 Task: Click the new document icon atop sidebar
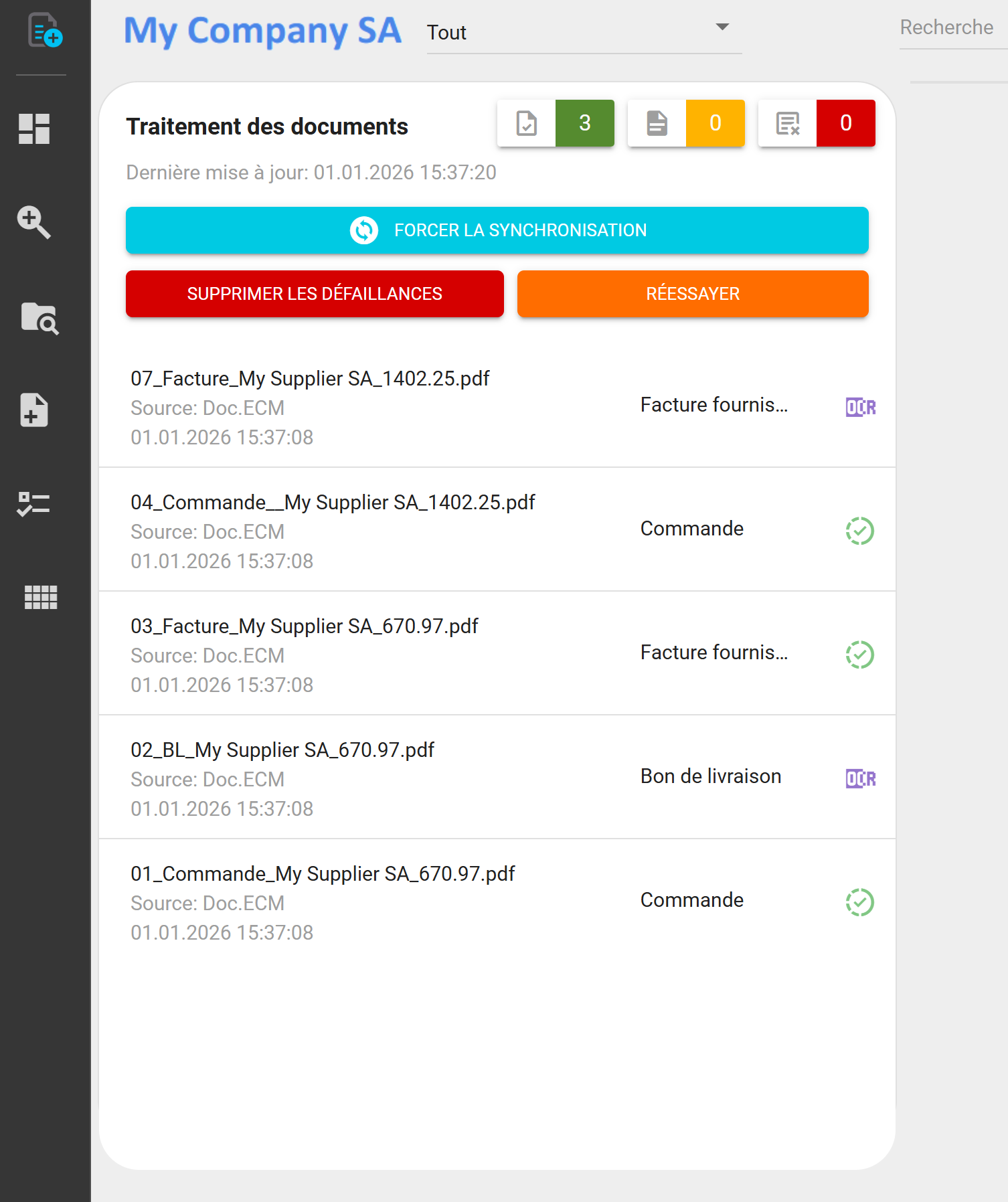pyautogui.click(x=44, y=31)
